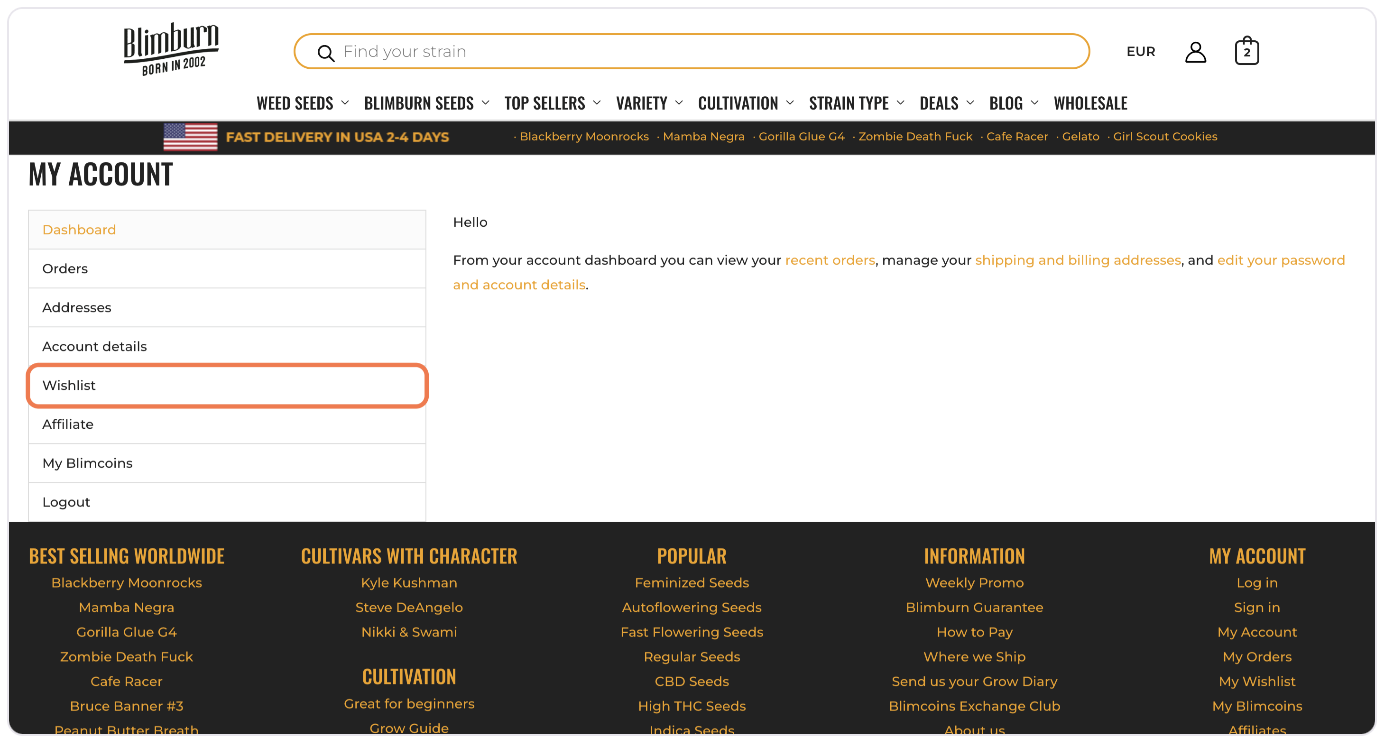The height and width of the screenshot is (744, 1388).
Task: Open High THC Seeds footer link
Action: point(692,706)
